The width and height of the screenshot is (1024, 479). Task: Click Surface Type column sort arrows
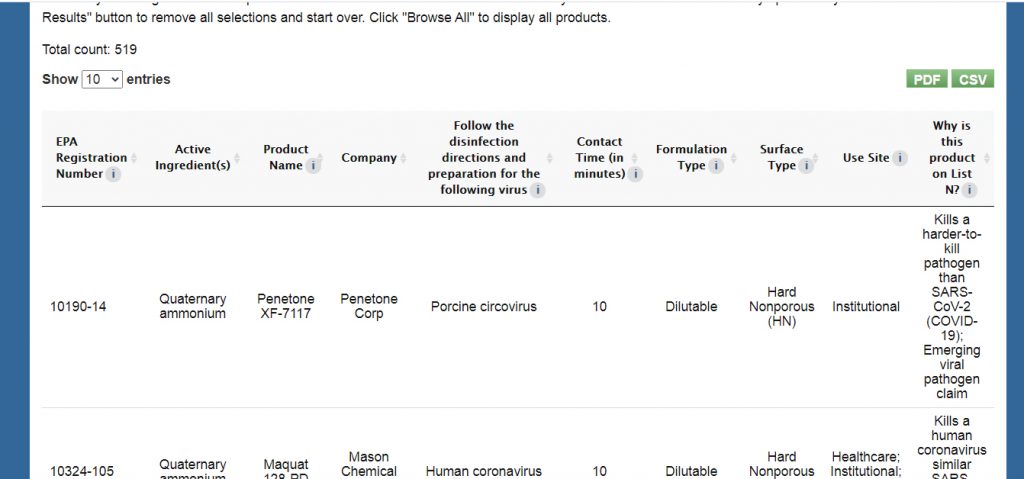pos(816,158)
